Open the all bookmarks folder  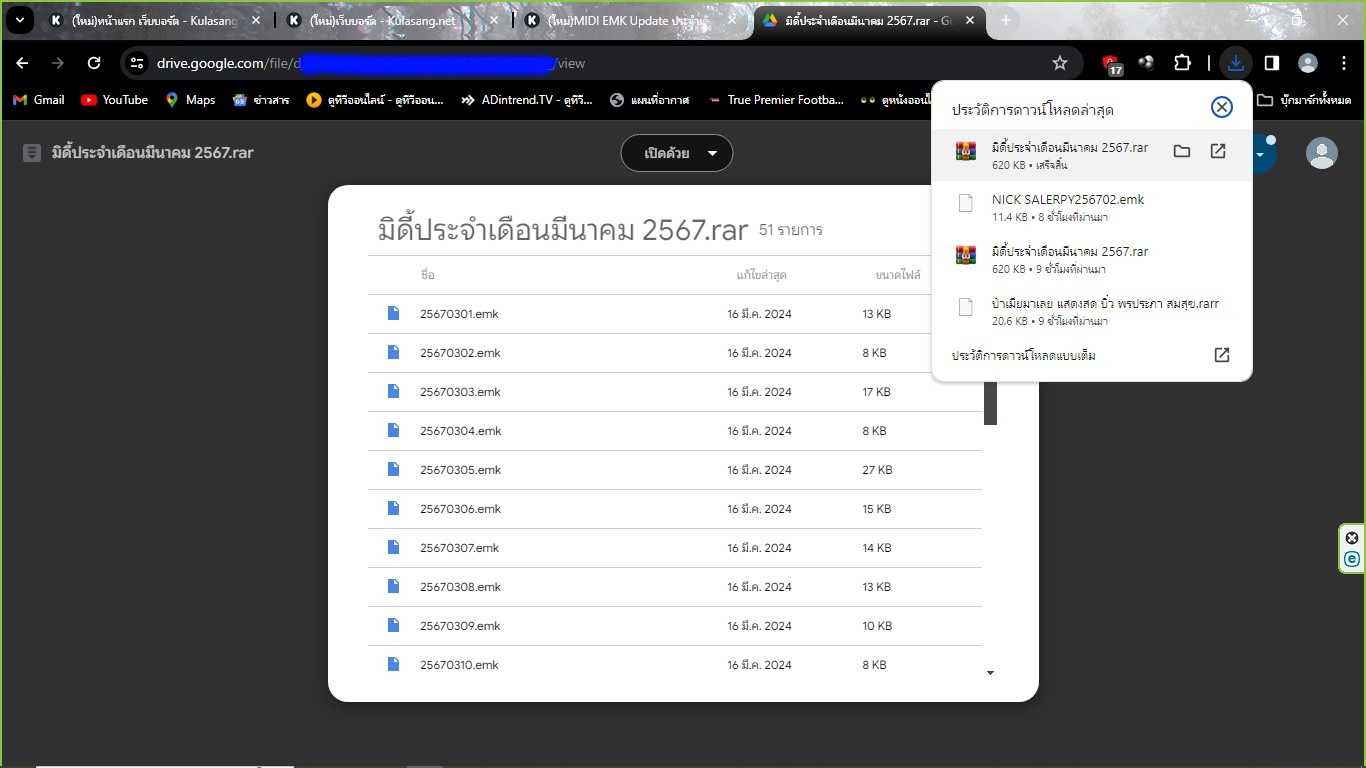pyautogui.click(x=1304, y=100)
